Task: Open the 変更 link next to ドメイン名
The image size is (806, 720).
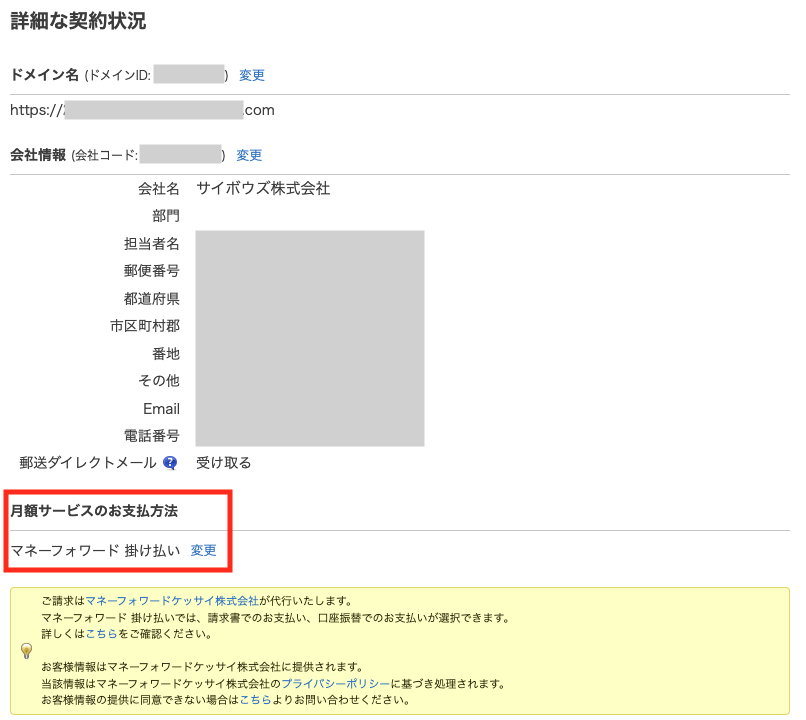Action: point(252,75)
